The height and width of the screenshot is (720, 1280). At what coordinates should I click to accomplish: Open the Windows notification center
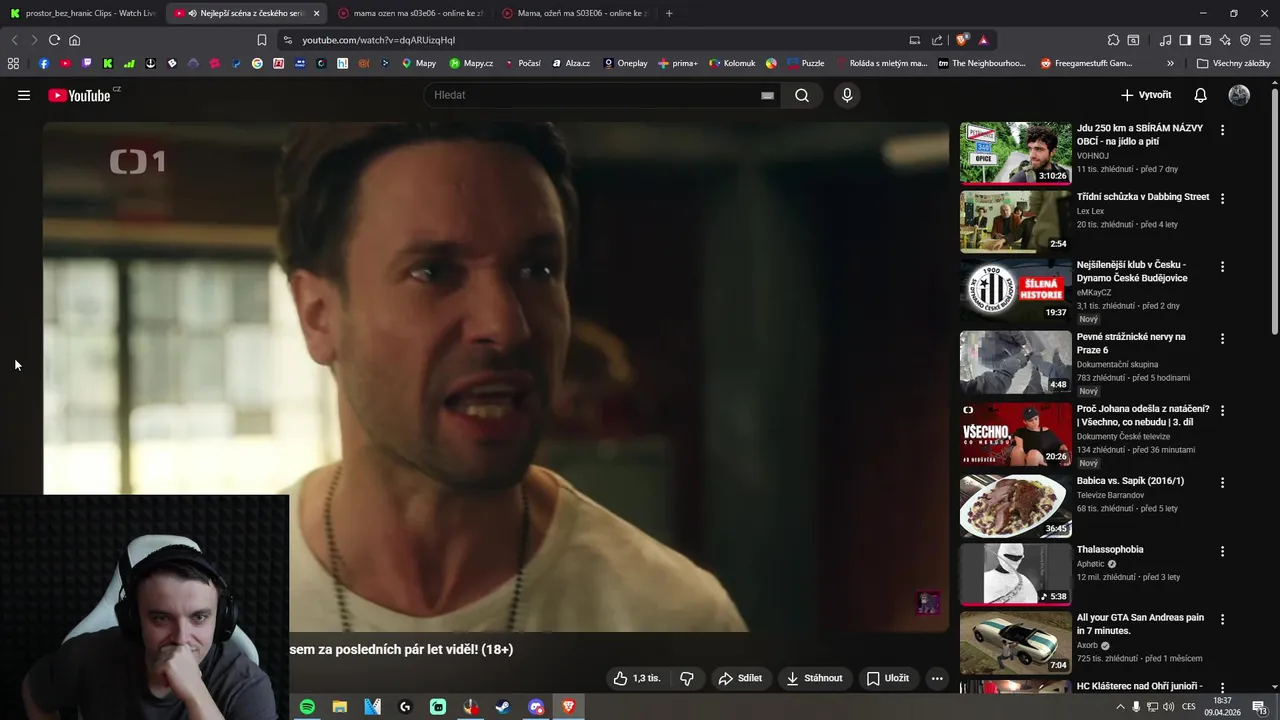click(x=1259, y=707)
